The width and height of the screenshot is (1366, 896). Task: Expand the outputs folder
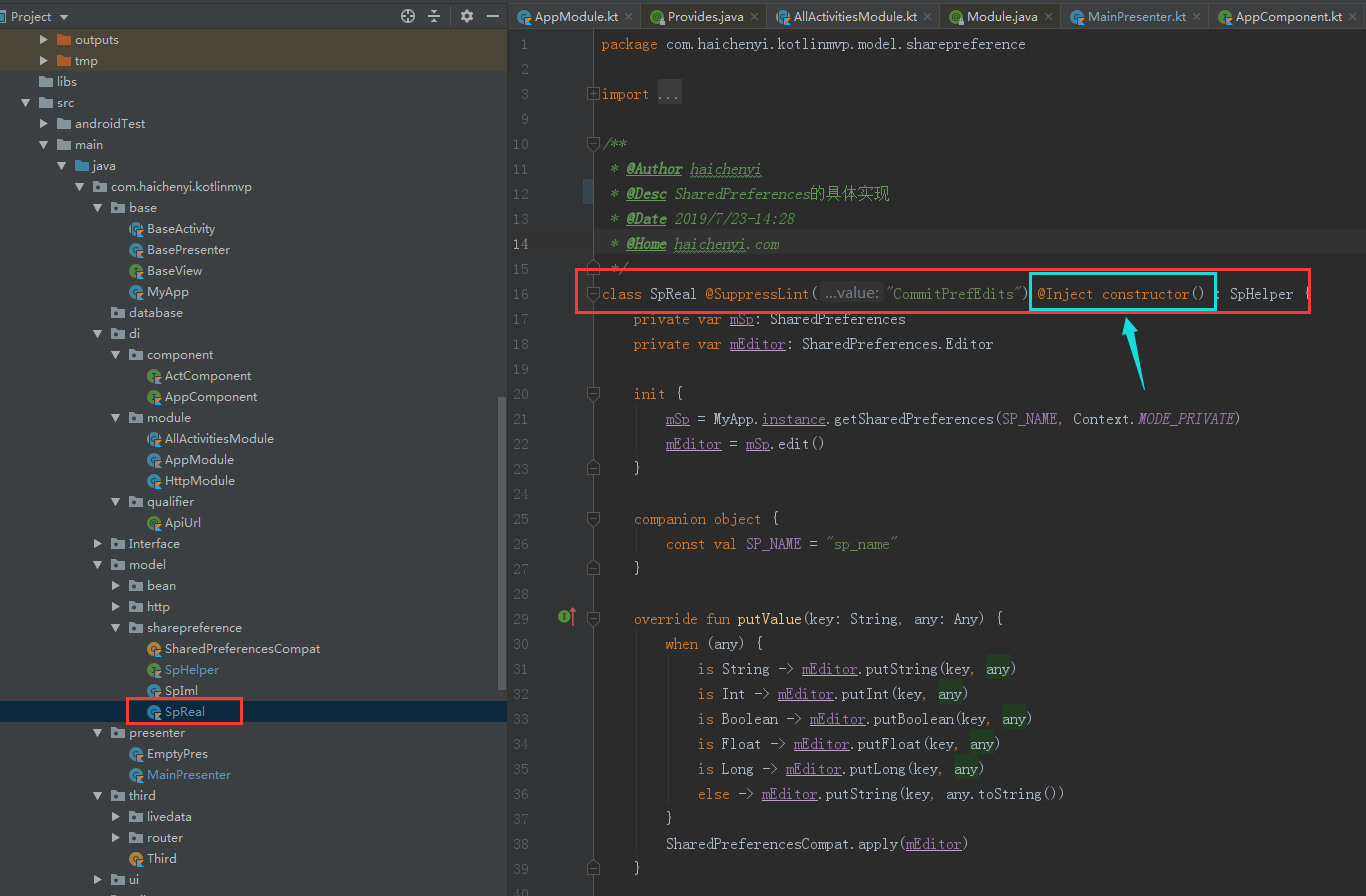[43, 40]
